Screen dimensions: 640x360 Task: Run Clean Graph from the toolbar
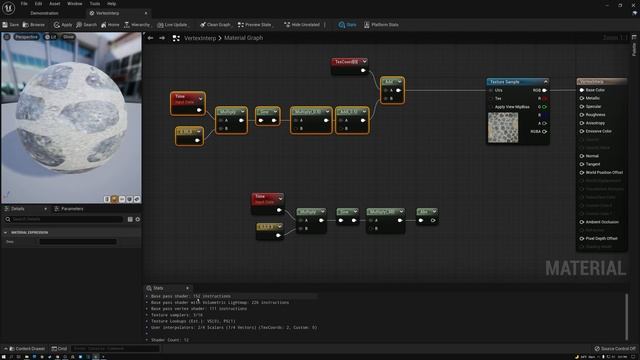pyautogui.click(x=215, y=25)
